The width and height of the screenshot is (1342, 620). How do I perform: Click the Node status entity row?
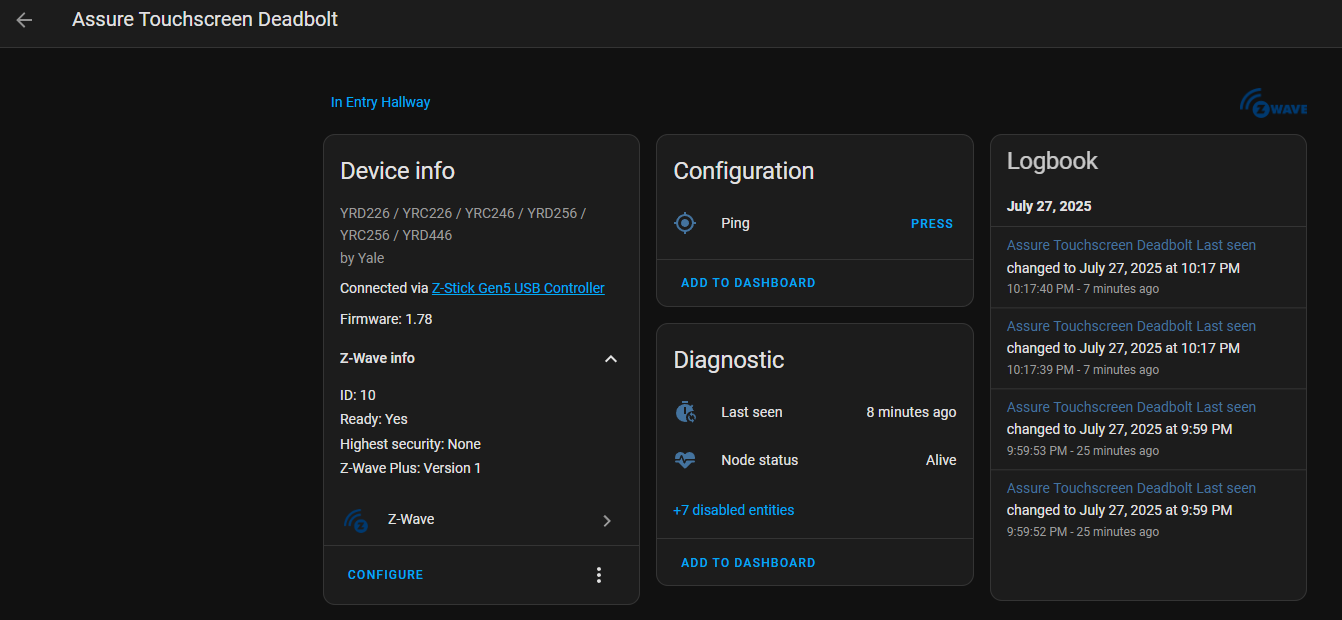click(814, 460)
